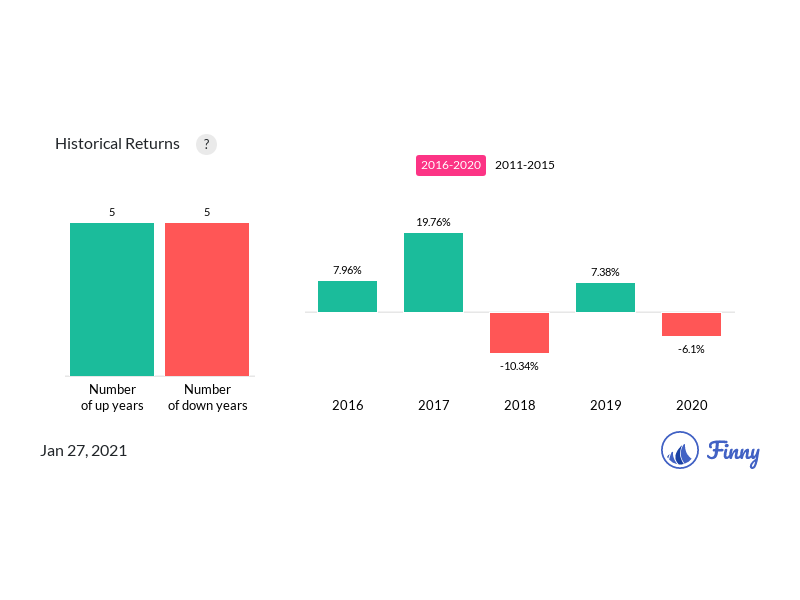
Task: Click the red down years bar
Action: (207, 299)
